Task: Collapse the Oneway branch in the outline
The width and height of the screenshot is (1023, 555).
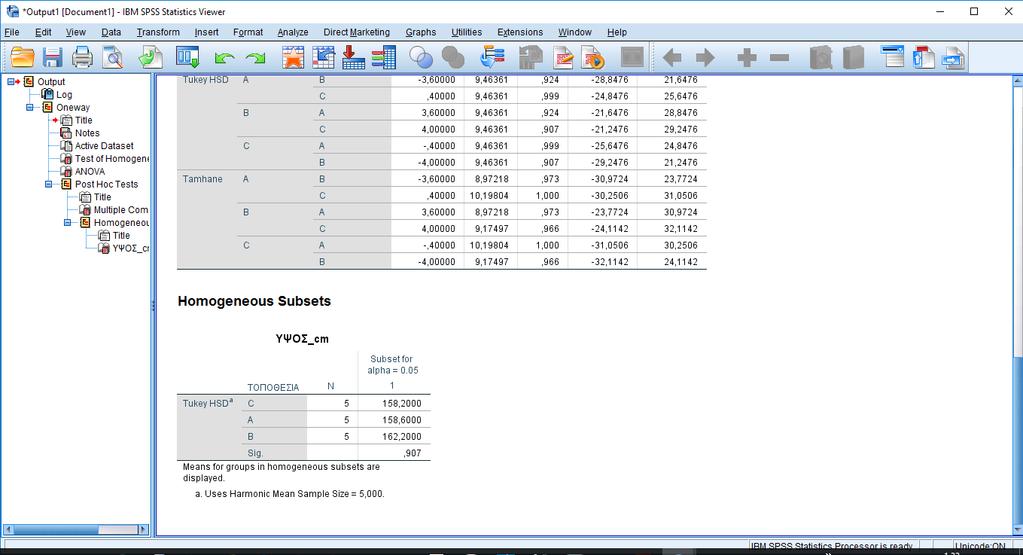Action: (30, 108)
